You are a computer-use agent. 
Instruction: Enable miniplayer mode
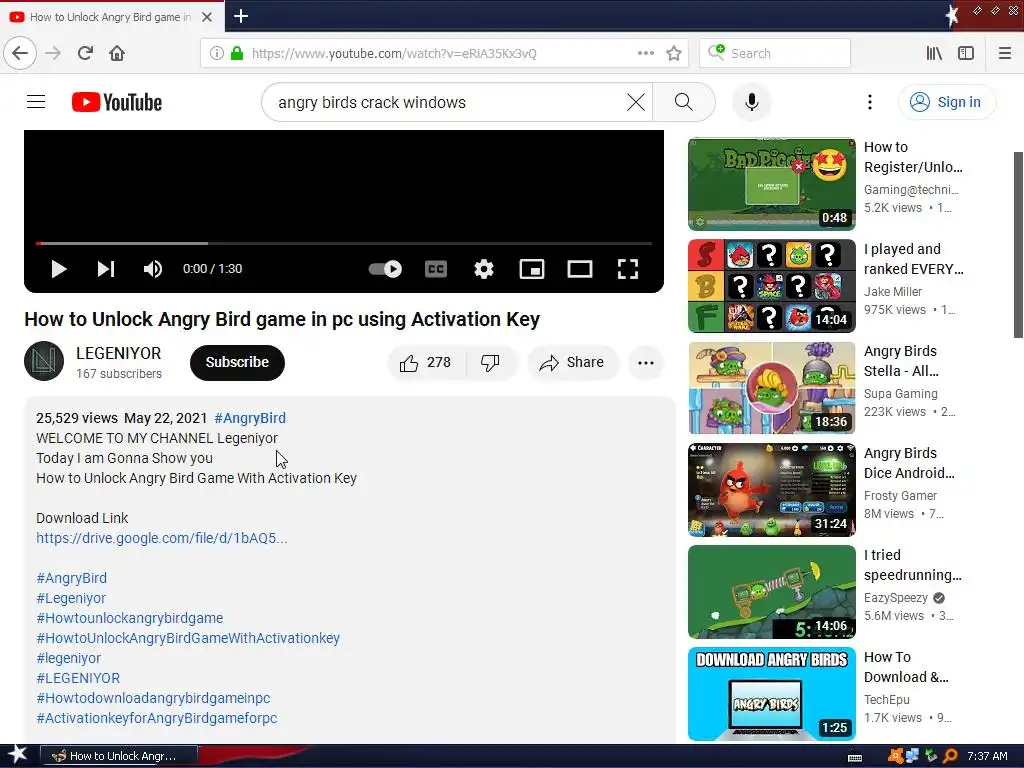tap(532, 268)
